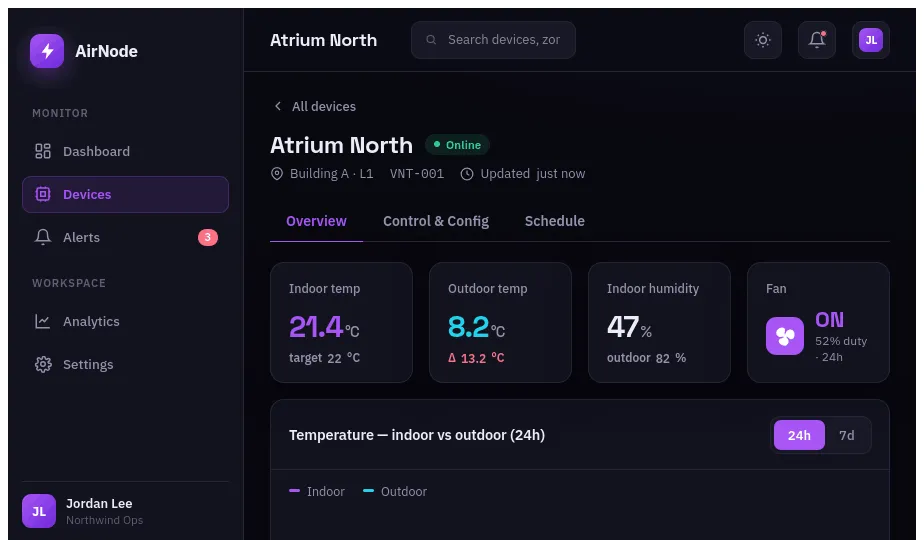Click Jordan Lee's JL avatar in sidebar
Image resolution: width=924 pixels, height=540 pixels.
point(39,511)
